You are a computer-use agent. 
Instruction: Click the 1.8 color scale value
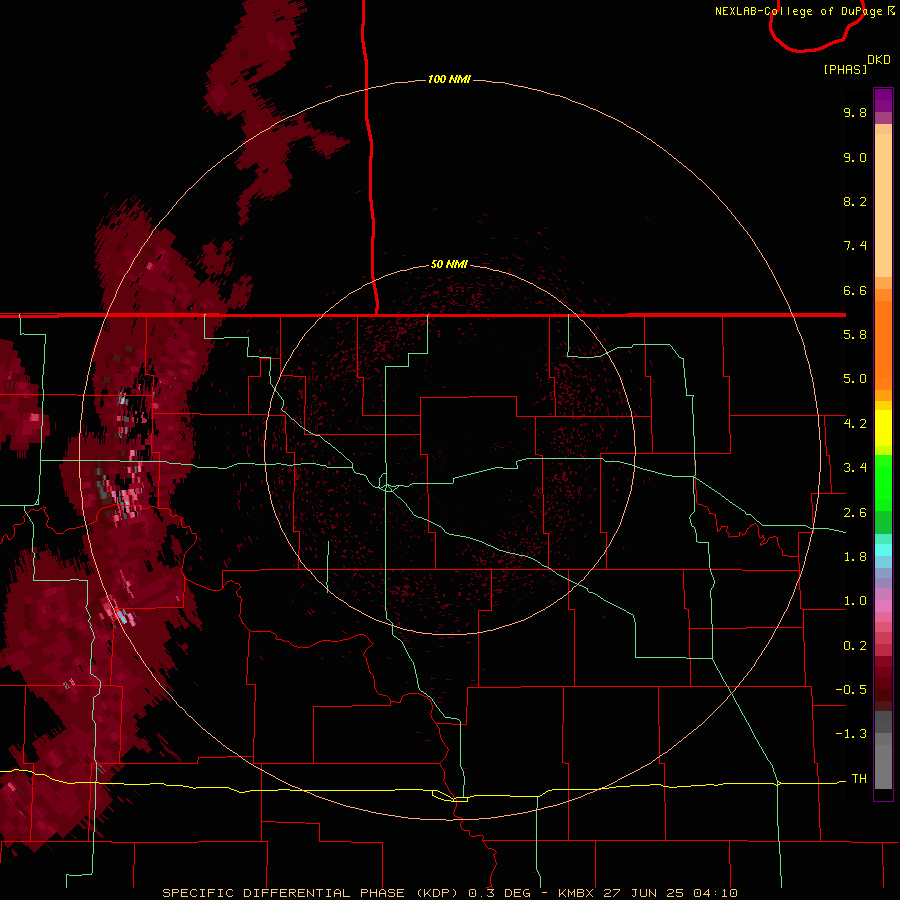(855, 557)
